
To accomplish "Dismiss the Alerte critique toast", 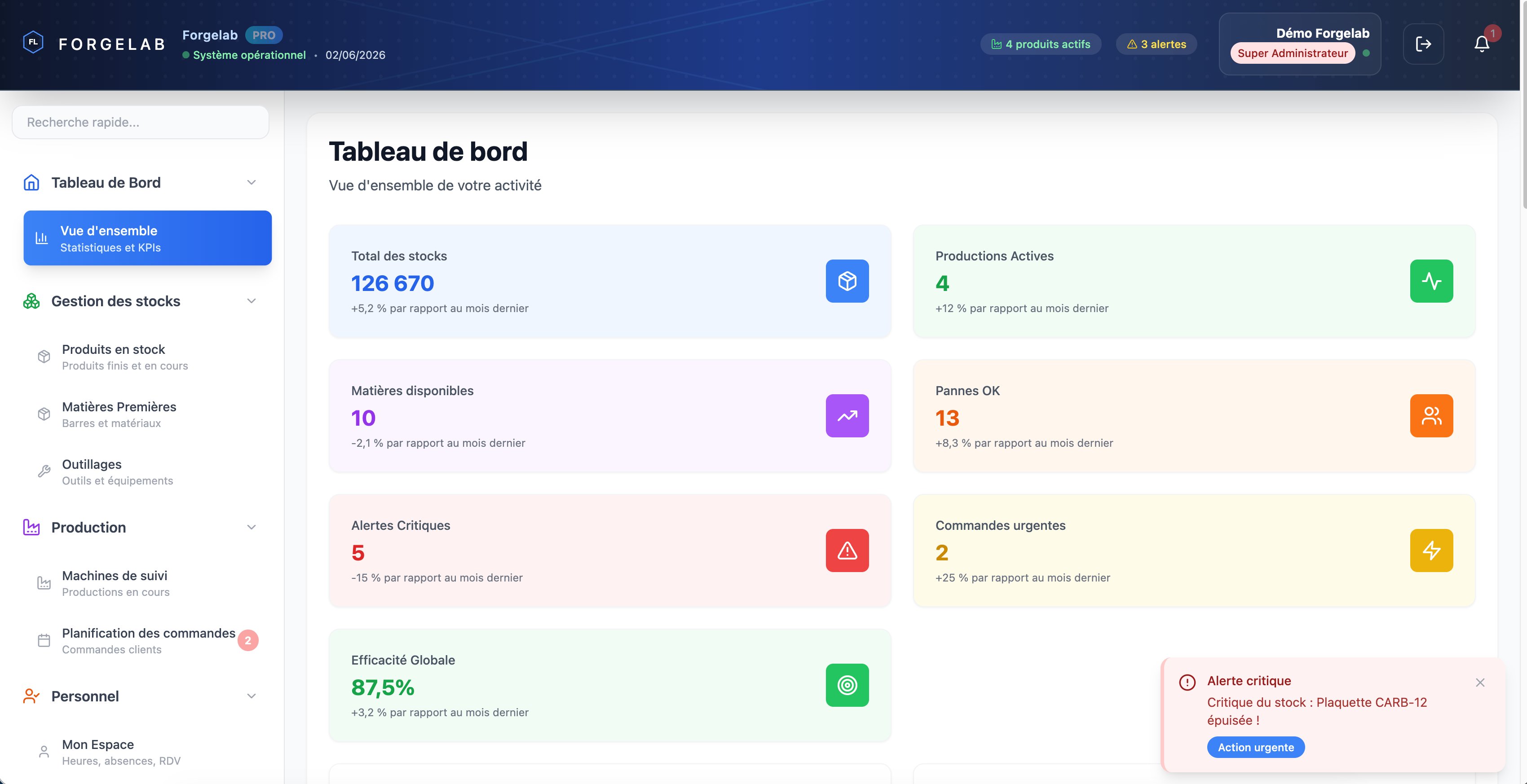I will [x=1480, y=683].
